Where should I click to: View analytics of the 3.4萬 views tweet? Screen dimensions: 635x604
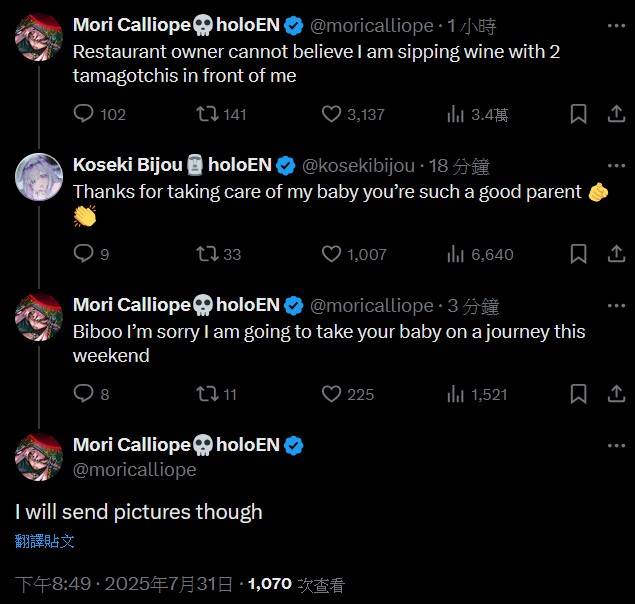pyautogui.click(x=456, y=114)
